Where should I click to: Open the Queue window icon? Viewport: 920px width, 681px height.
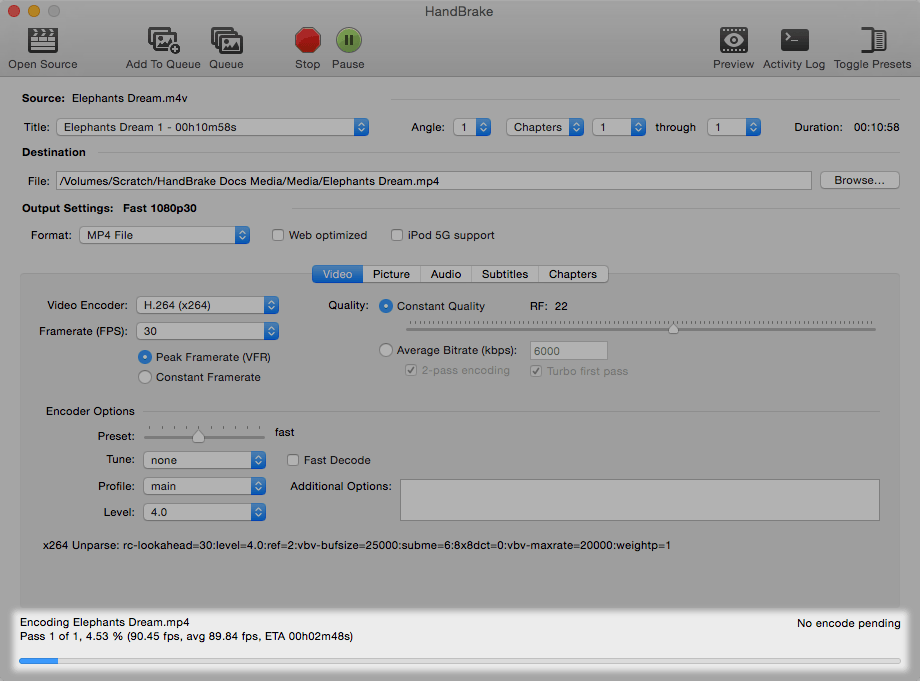click(x=226, y=41)
